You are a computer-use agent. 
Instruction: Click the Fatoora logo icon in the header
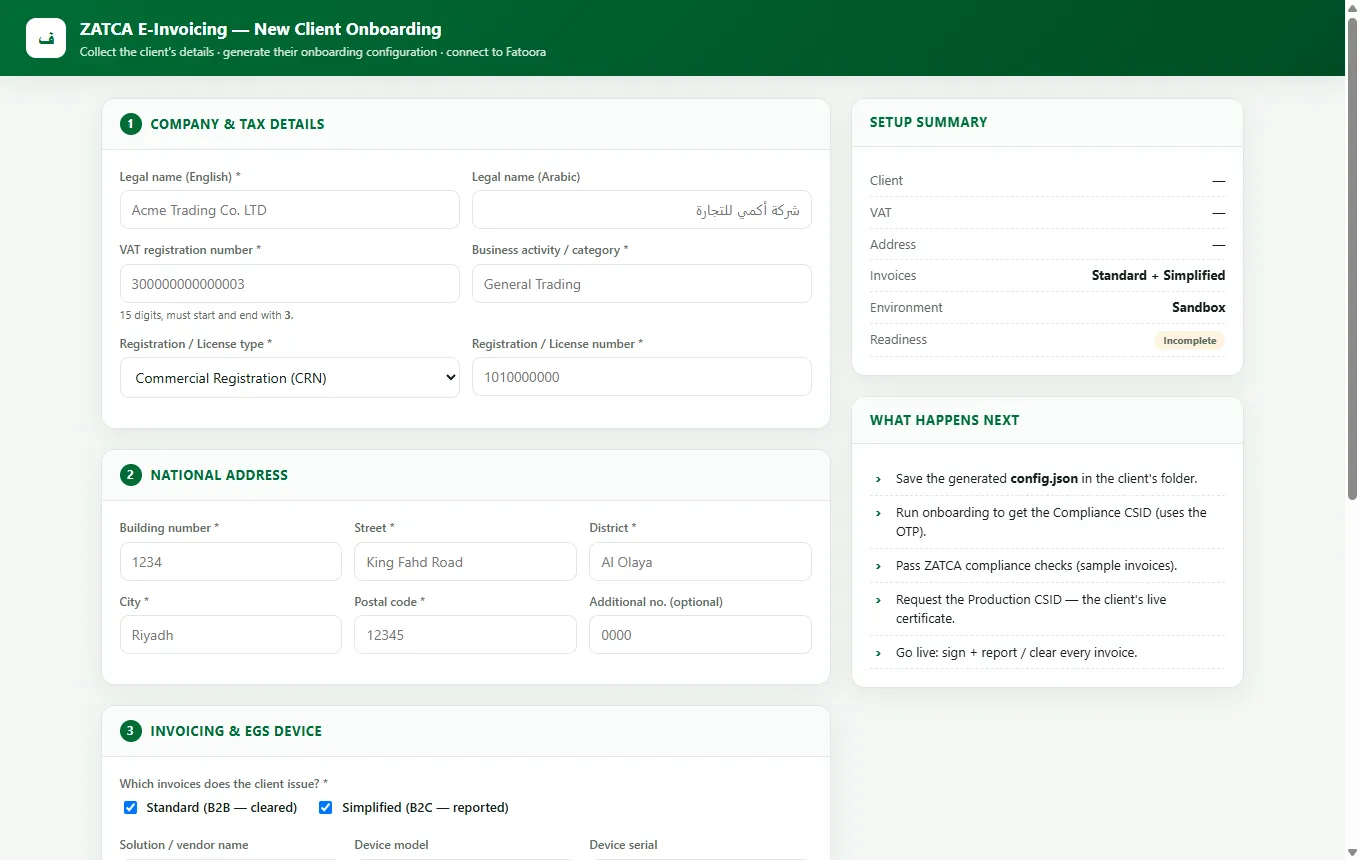click(46, 38)
